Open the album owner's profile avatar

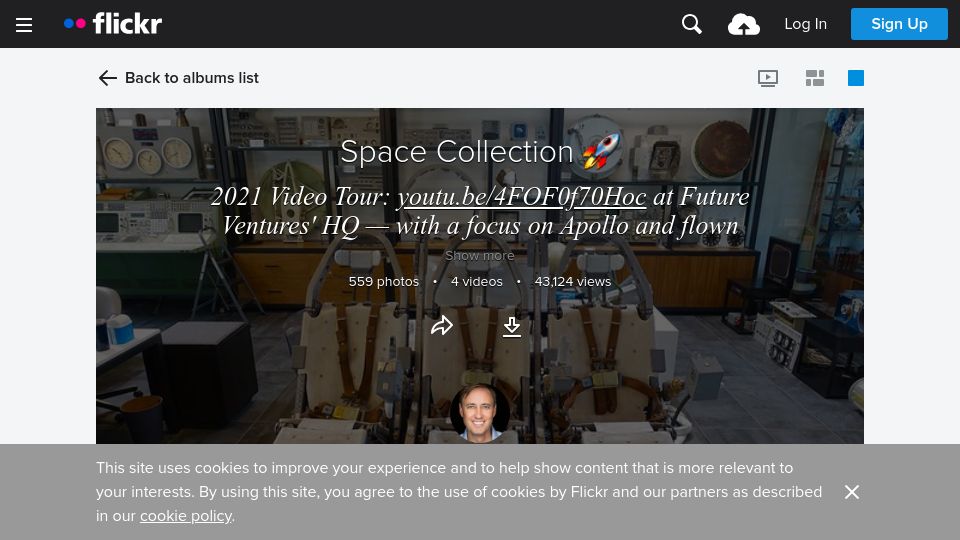point(479,414)
